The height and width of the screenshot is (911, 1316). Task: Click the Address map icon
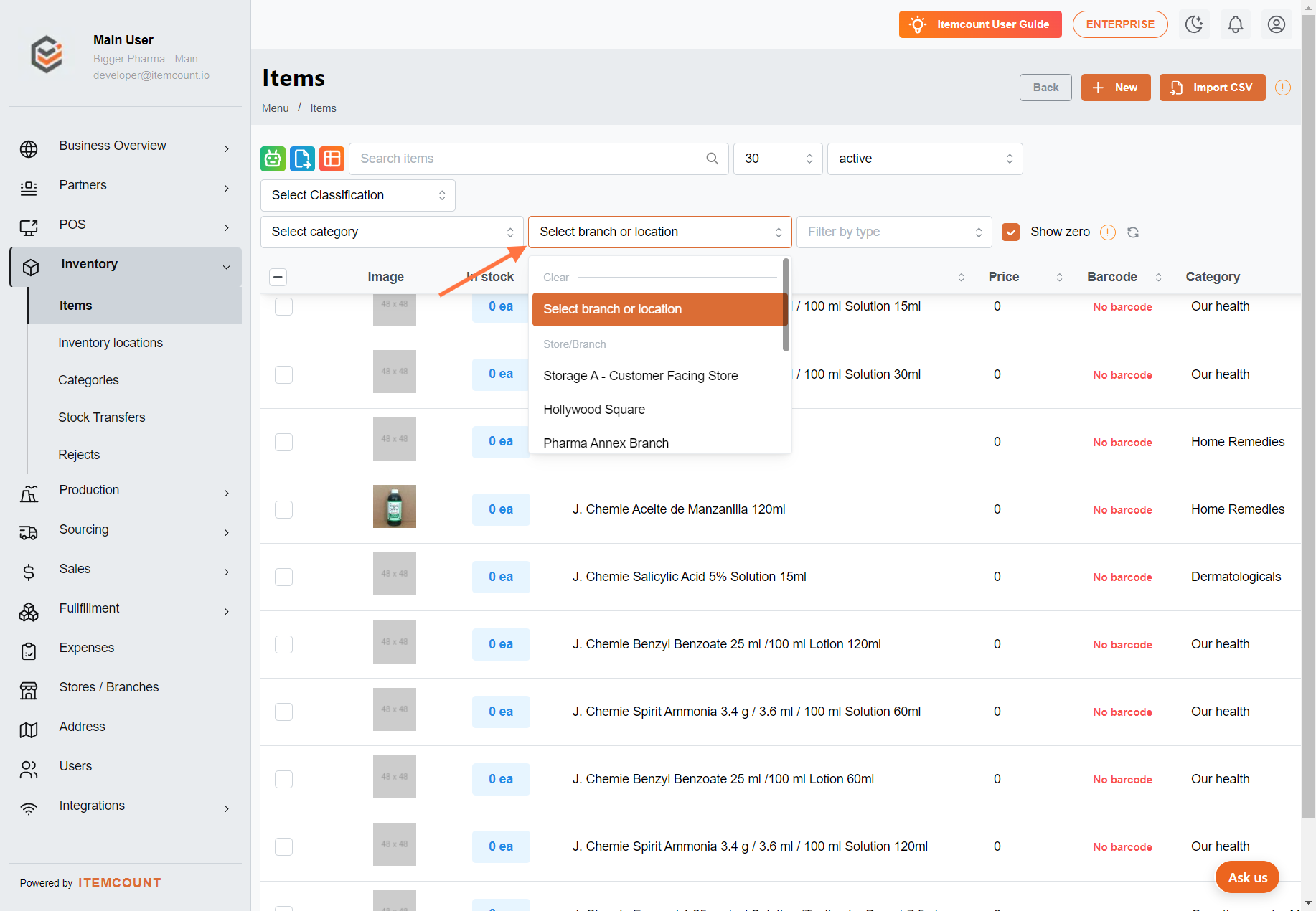pos(29,730)
